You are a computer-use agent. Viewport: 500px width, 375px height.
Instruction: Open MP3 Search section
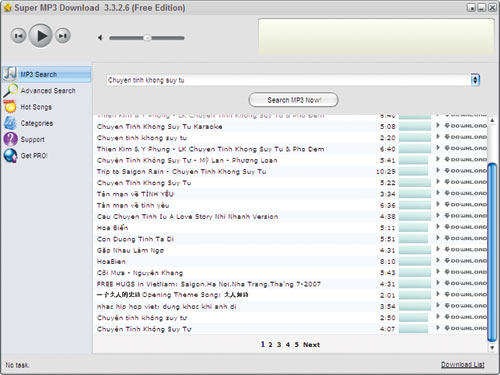(x=46, y=74)
